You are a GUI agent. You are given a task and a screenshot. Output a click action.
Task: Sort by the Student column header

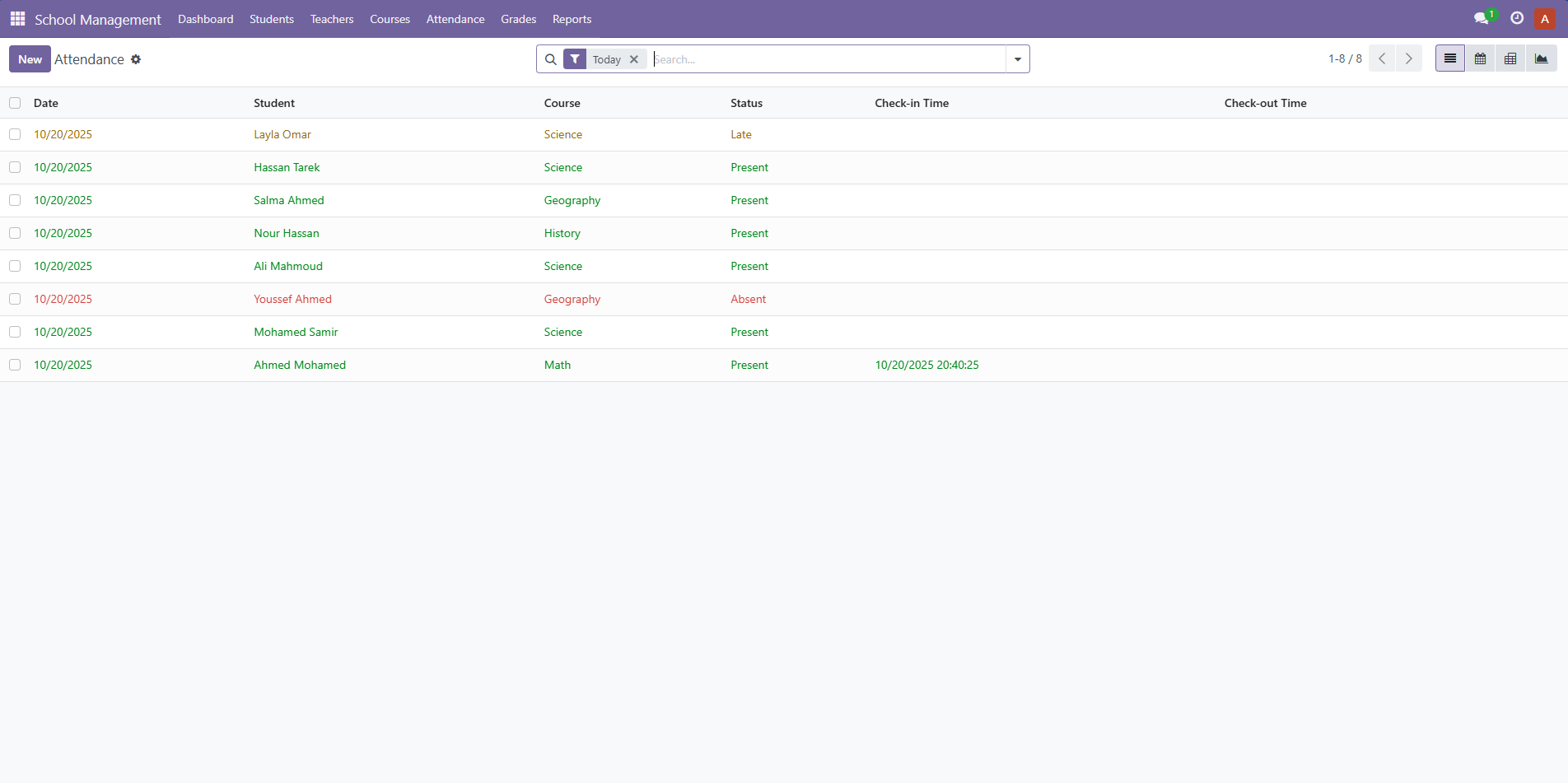274,103
